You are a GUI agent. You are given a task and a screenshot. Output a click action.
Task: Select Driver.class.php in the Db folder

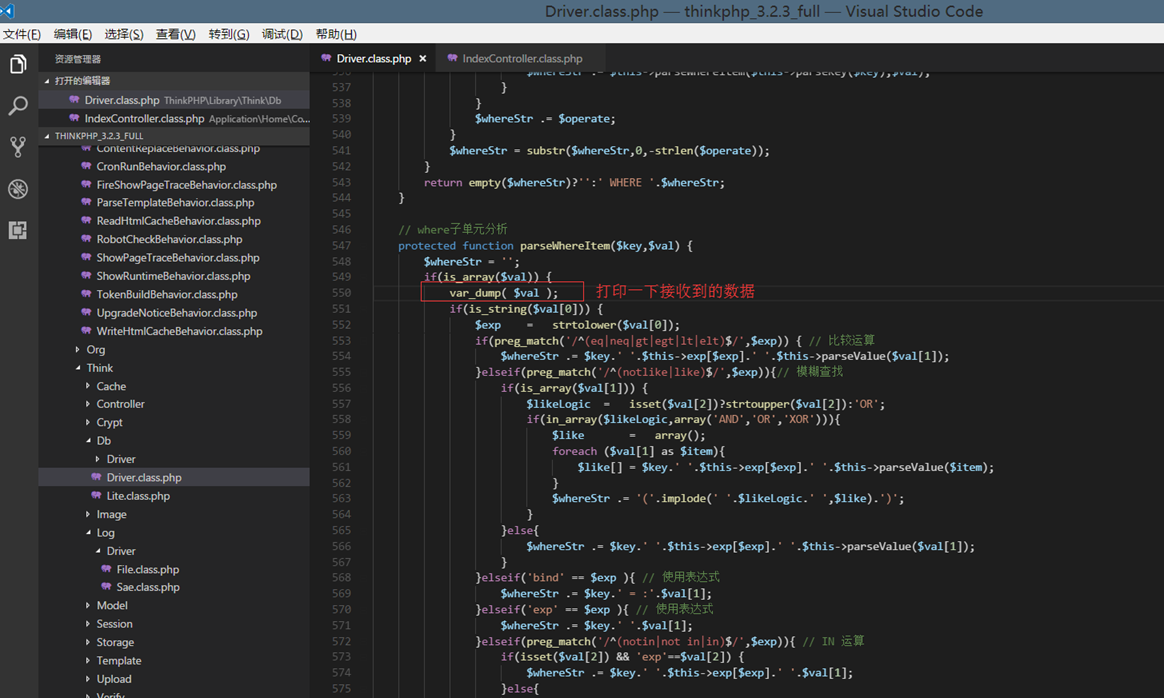pos(174,477)
